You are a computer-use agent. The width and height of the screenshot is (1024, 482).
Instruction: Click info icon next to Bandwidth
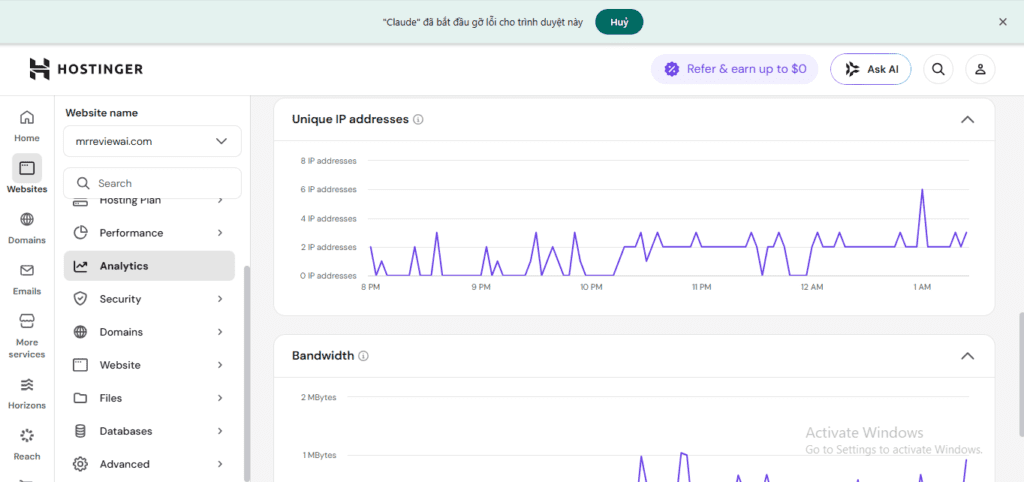(x=364, y=356)
